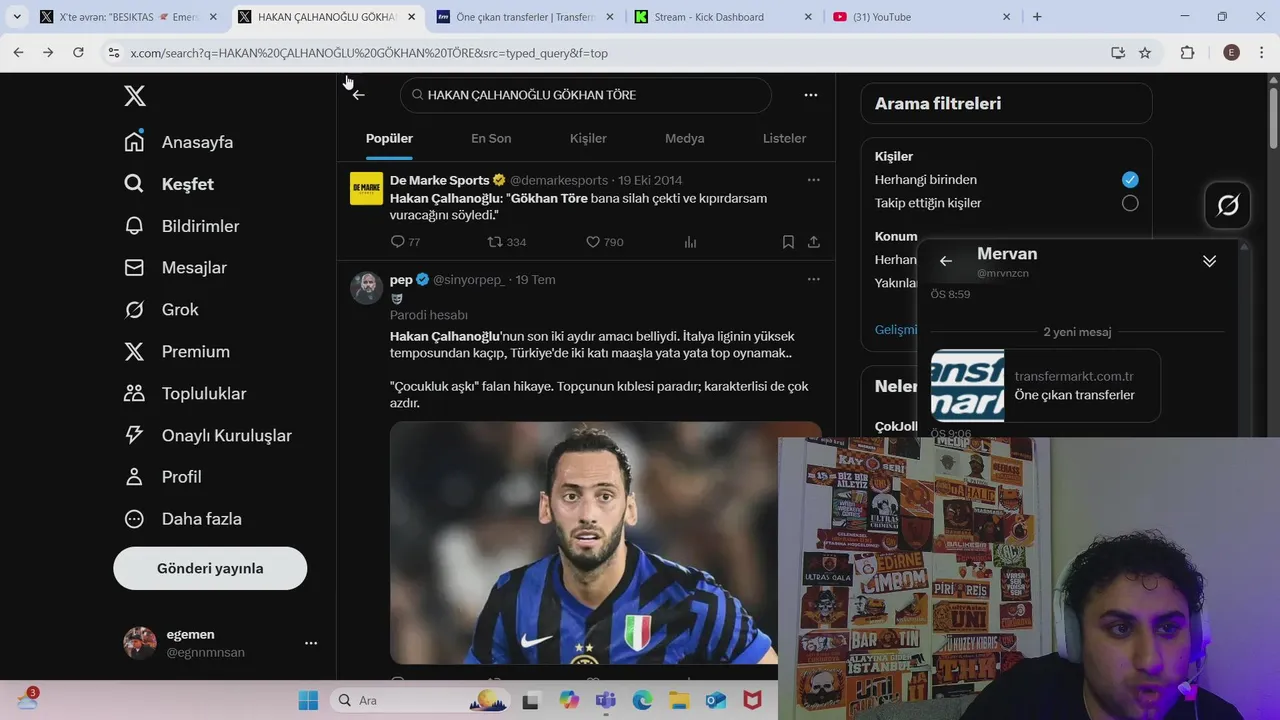This screenshot has height=720, width=1280.
Task: Open Chrome profile E avatar
Action: coord(1231,53)
